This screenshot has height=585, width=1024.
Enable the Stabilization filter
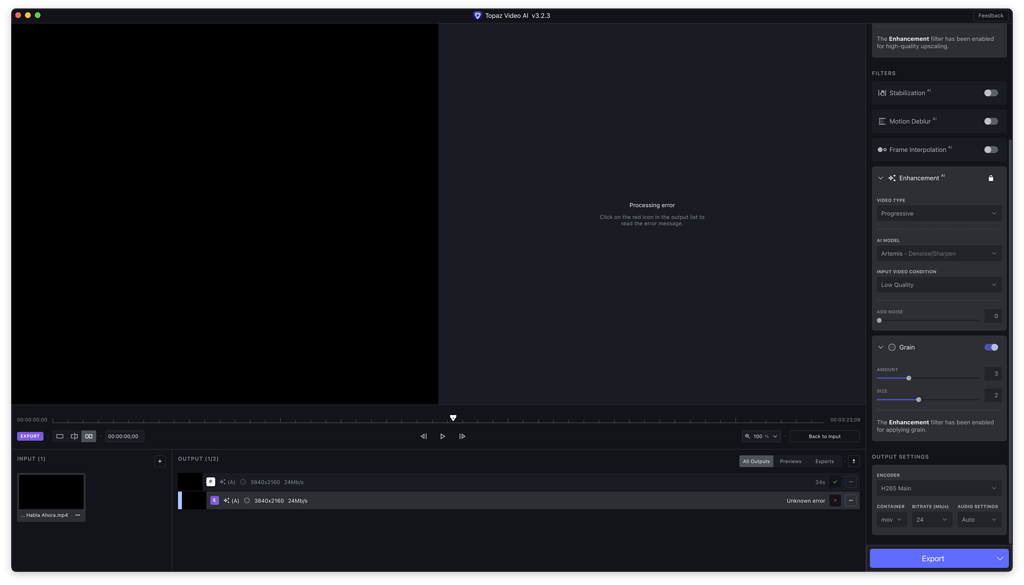(x=989, y=92)
